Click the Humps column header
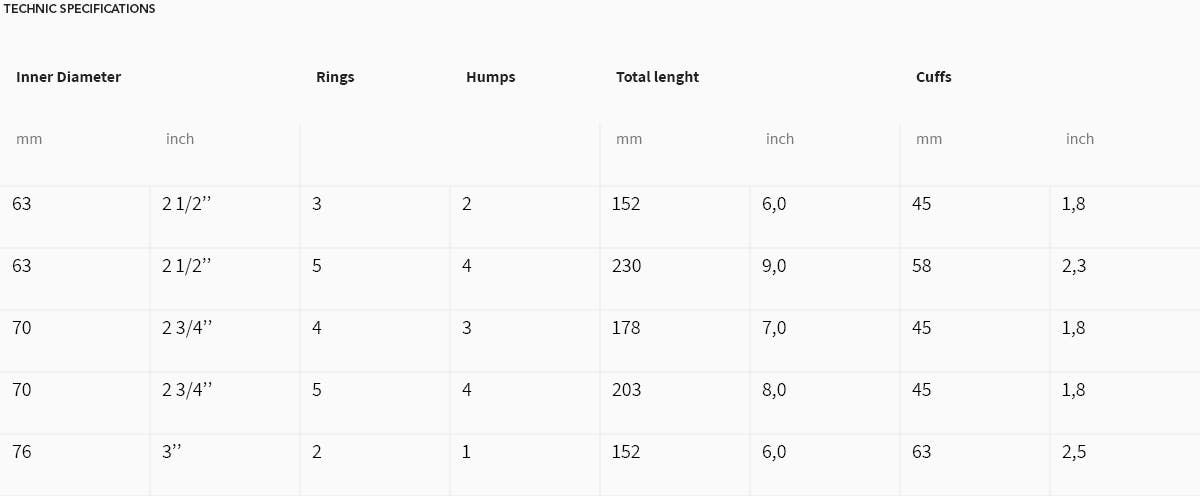 [x=490, y=77]
